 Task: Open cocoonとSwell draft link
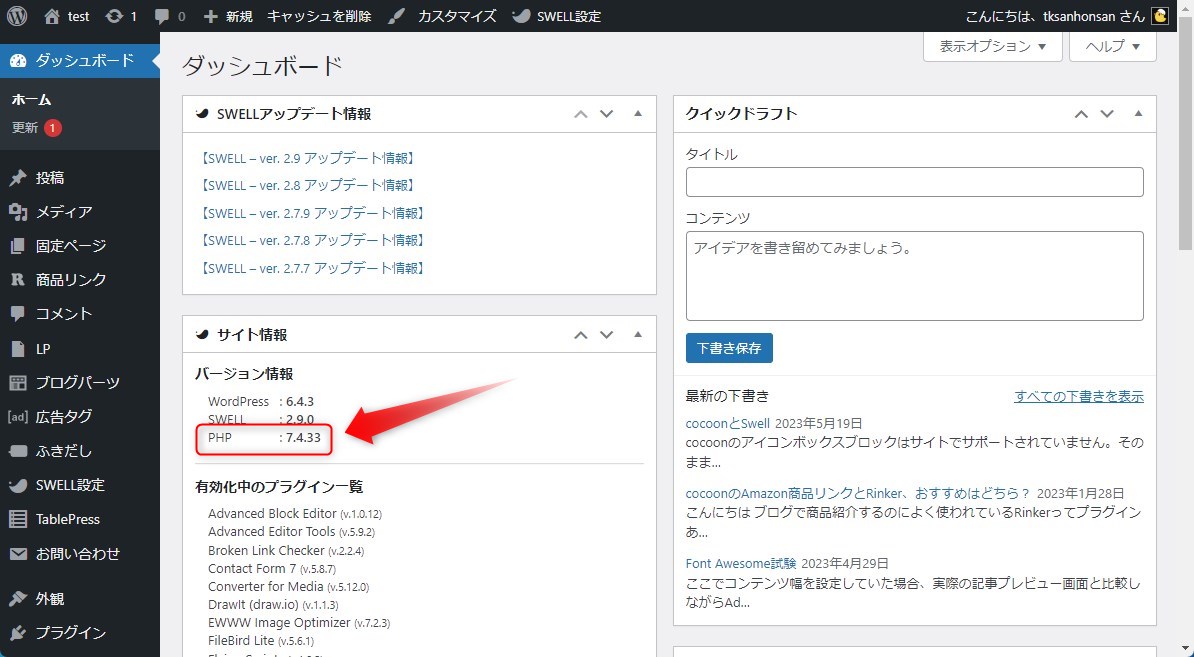coord(727,423)
